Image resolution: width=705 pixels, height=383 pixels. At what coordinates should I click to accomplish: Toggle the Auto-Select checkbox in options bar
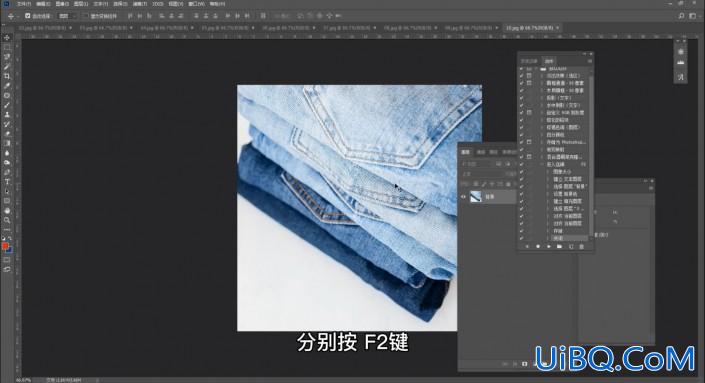pyautogui.click(x=27, y=16)
